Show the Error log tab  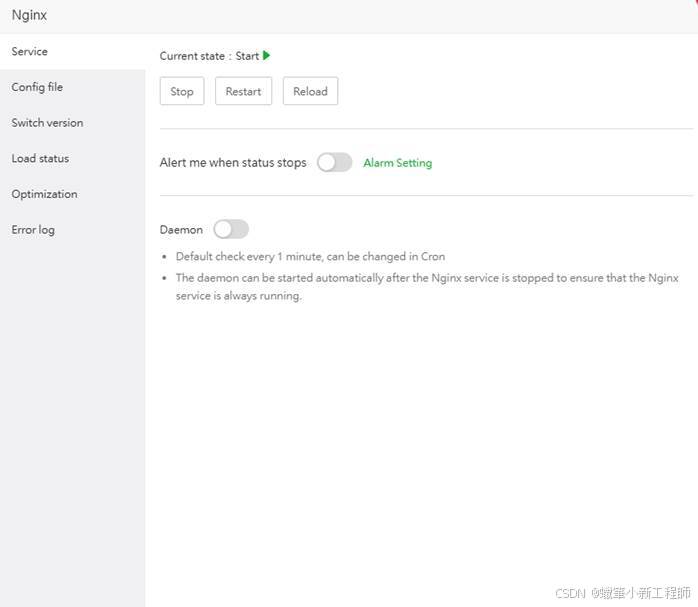pos(73,230)
